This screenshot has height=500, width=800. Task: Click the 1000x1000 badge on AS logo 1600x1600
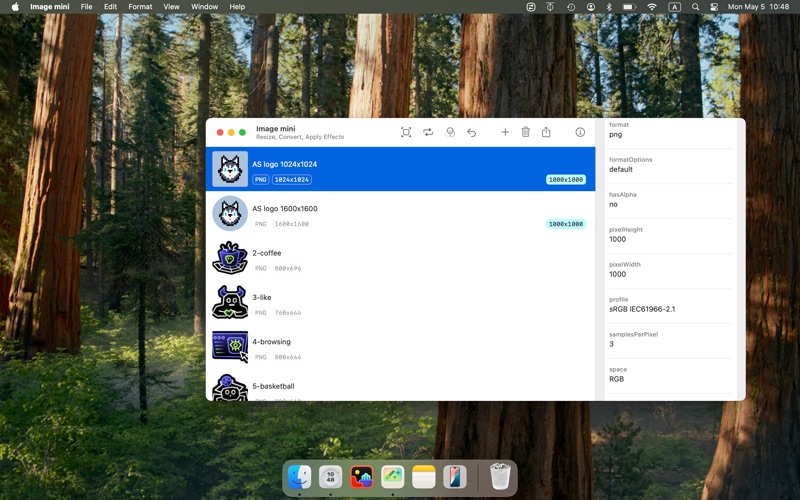click(566, 224)
